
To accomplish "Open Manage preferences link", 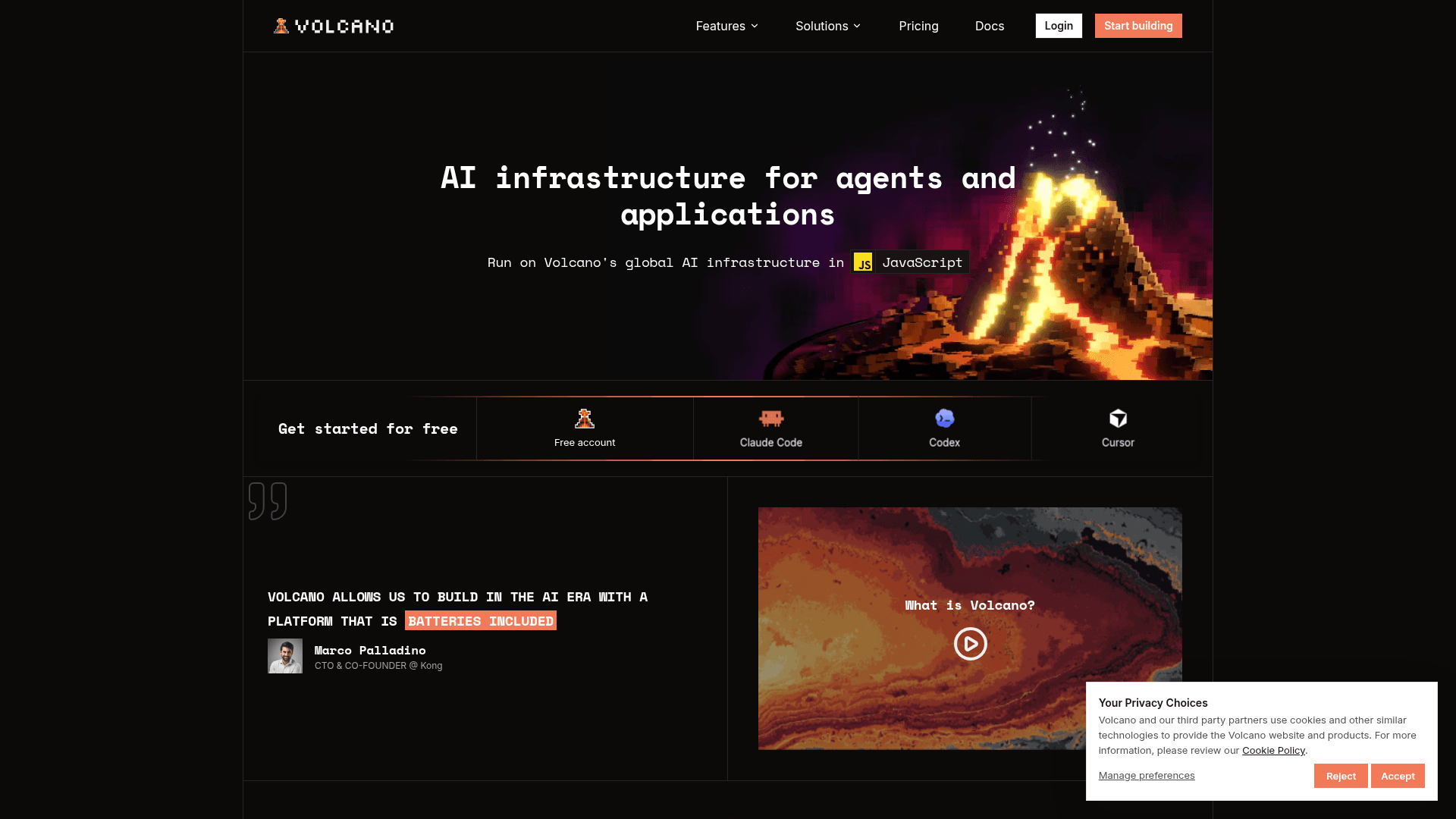I will (1147, 775).
